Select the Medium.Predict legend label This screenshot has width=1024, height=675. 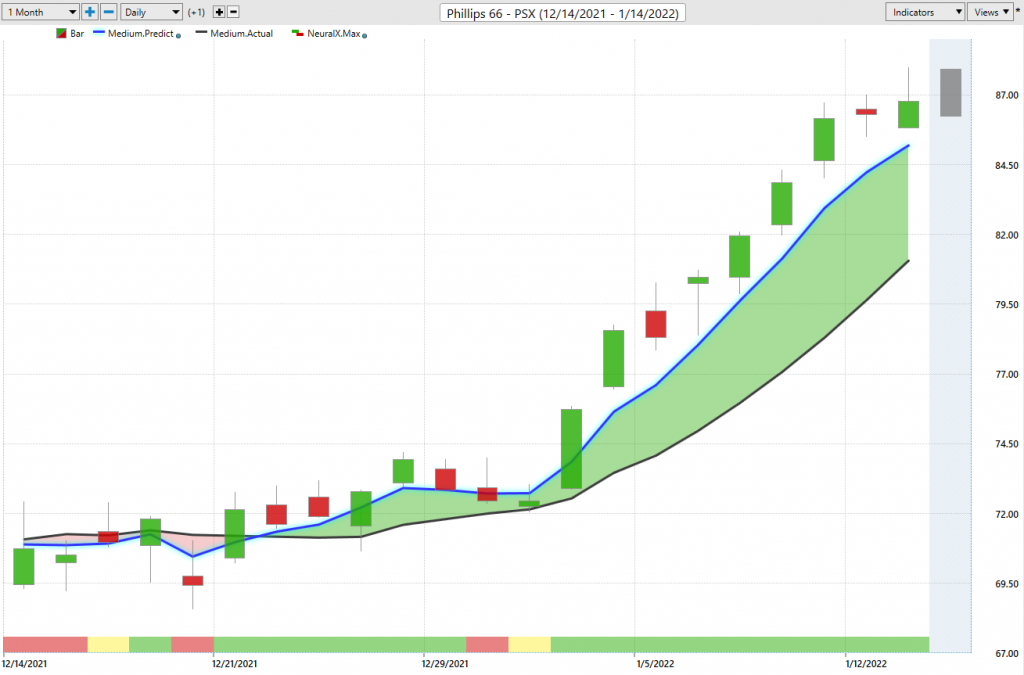click(x=140, y=33)
